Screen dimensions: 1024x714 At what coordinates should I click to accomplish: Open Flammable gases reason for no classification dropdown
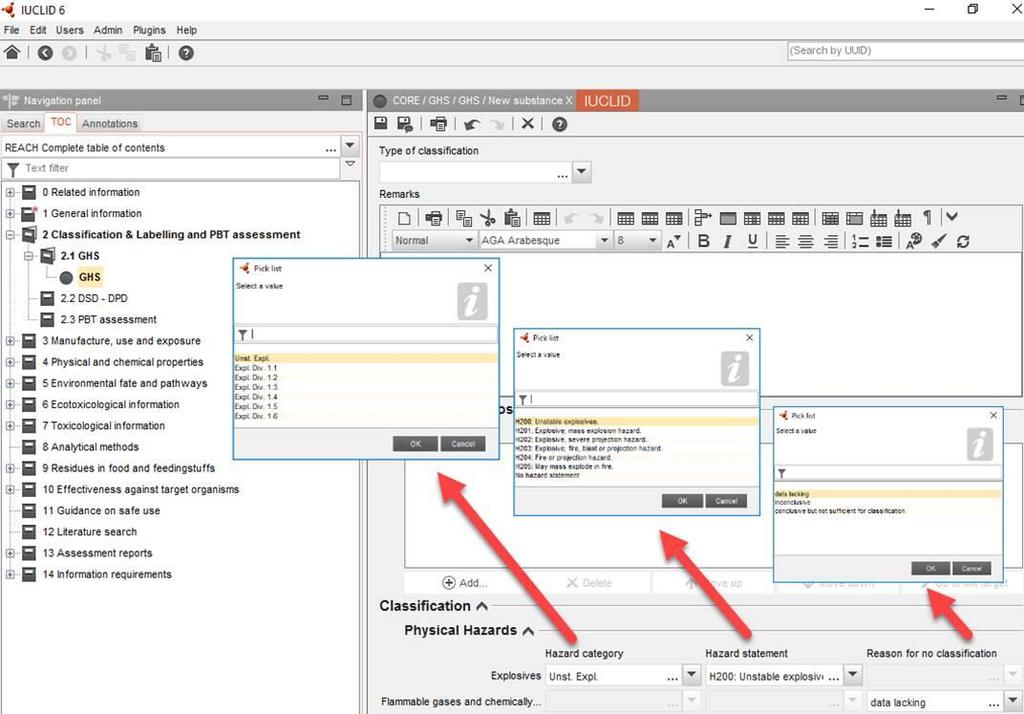pyautogui.click(x=1014, y=702)
